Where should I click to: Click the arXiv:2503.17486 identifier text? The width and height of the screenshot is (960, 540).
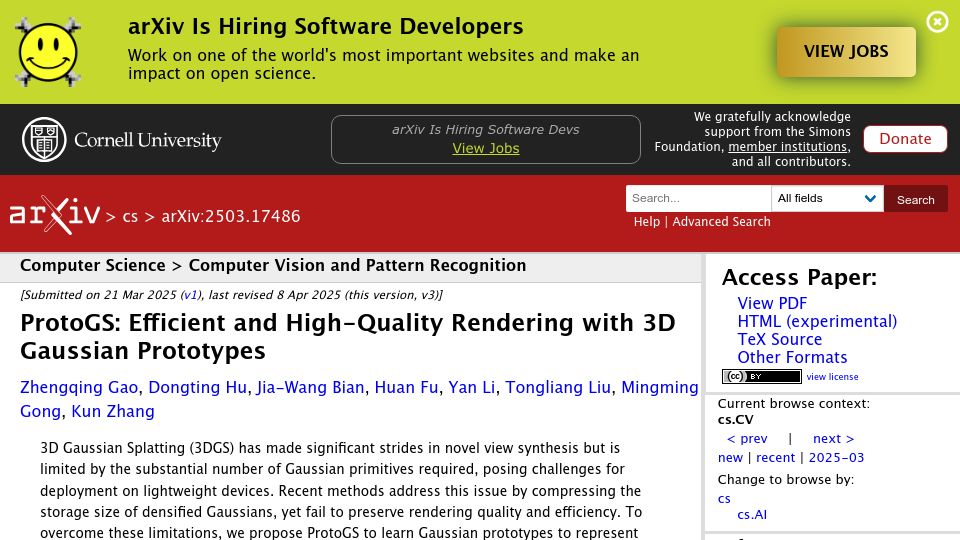coord(231,216)
